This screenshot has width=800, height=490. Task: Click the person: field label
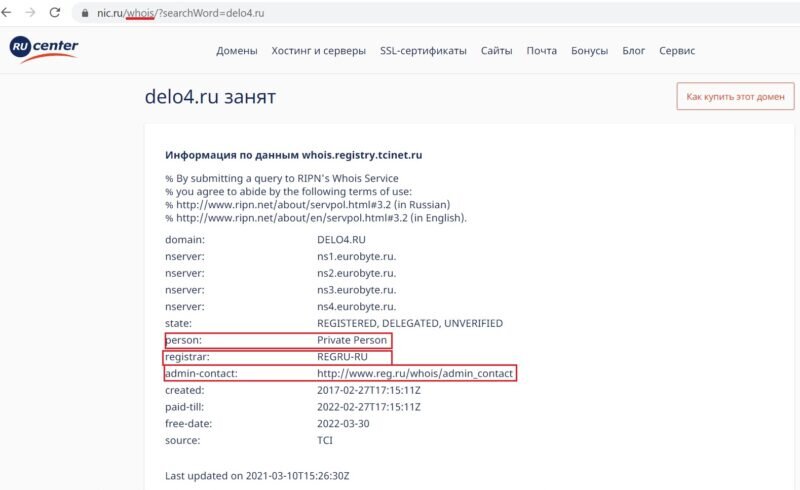(x=183, y=340)
